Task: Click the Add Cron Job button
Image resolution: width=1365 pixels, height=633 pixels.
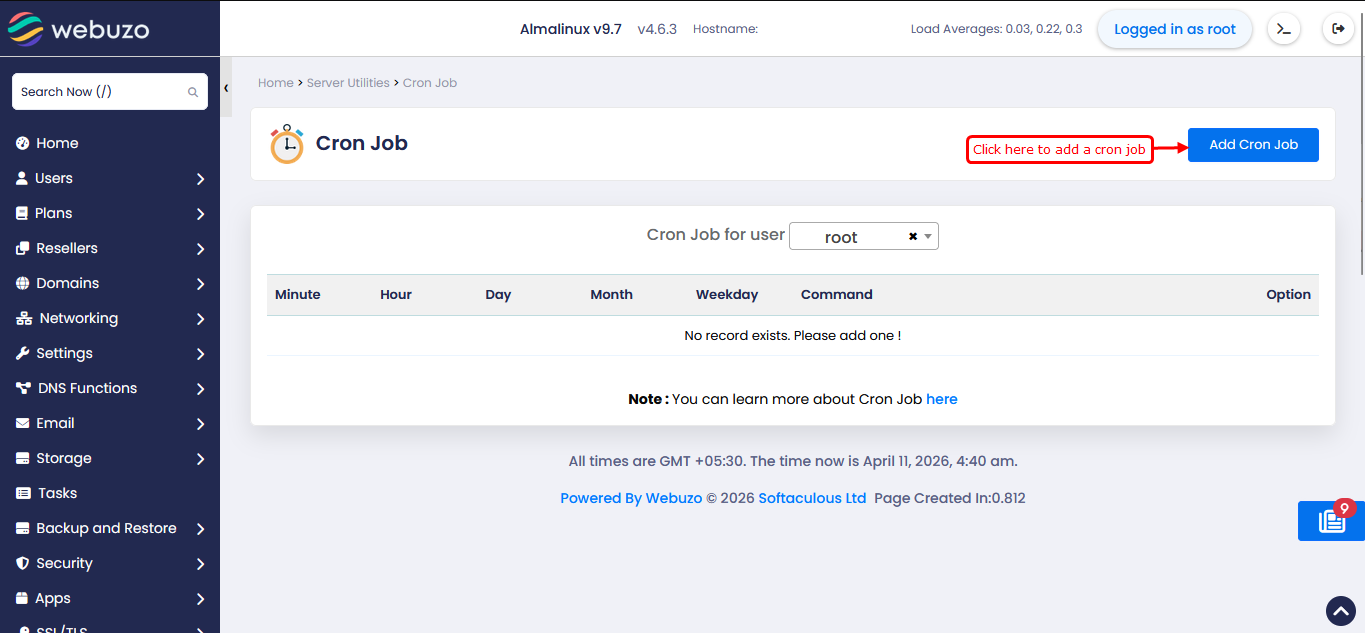Action: [1253, 145]
